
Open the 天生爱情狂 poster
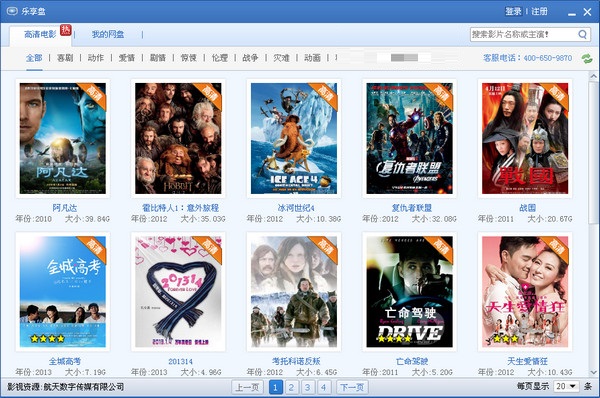pos(525,292)
